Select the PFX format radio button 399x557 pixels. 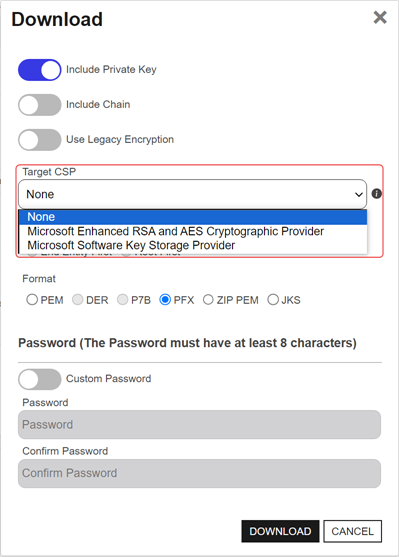(165, 300)
